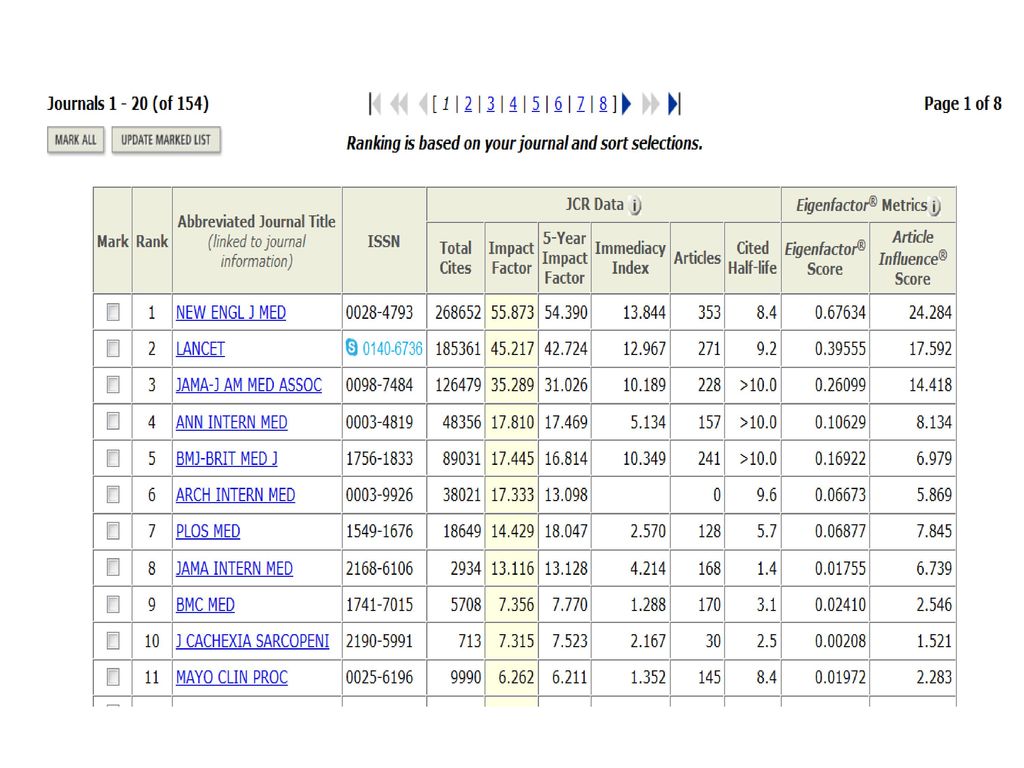Go to page 4 link

point(513,104)
